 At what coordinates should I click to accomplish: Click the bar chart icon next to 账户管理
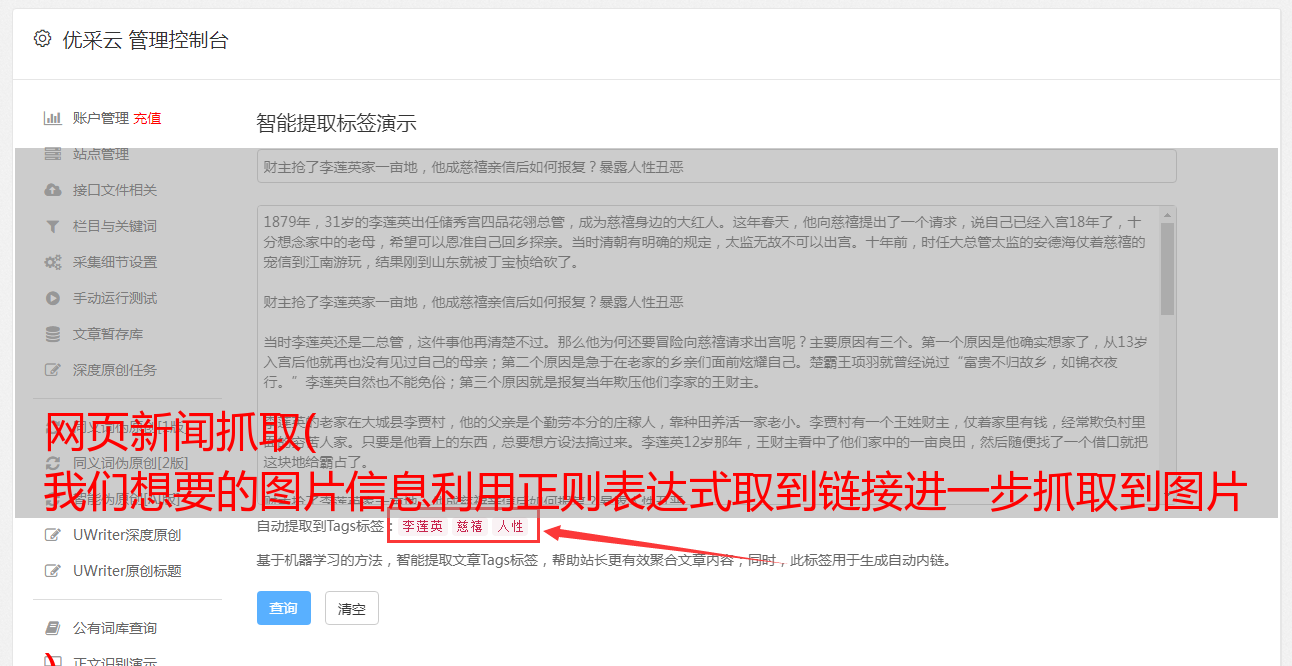pos(52,118)
